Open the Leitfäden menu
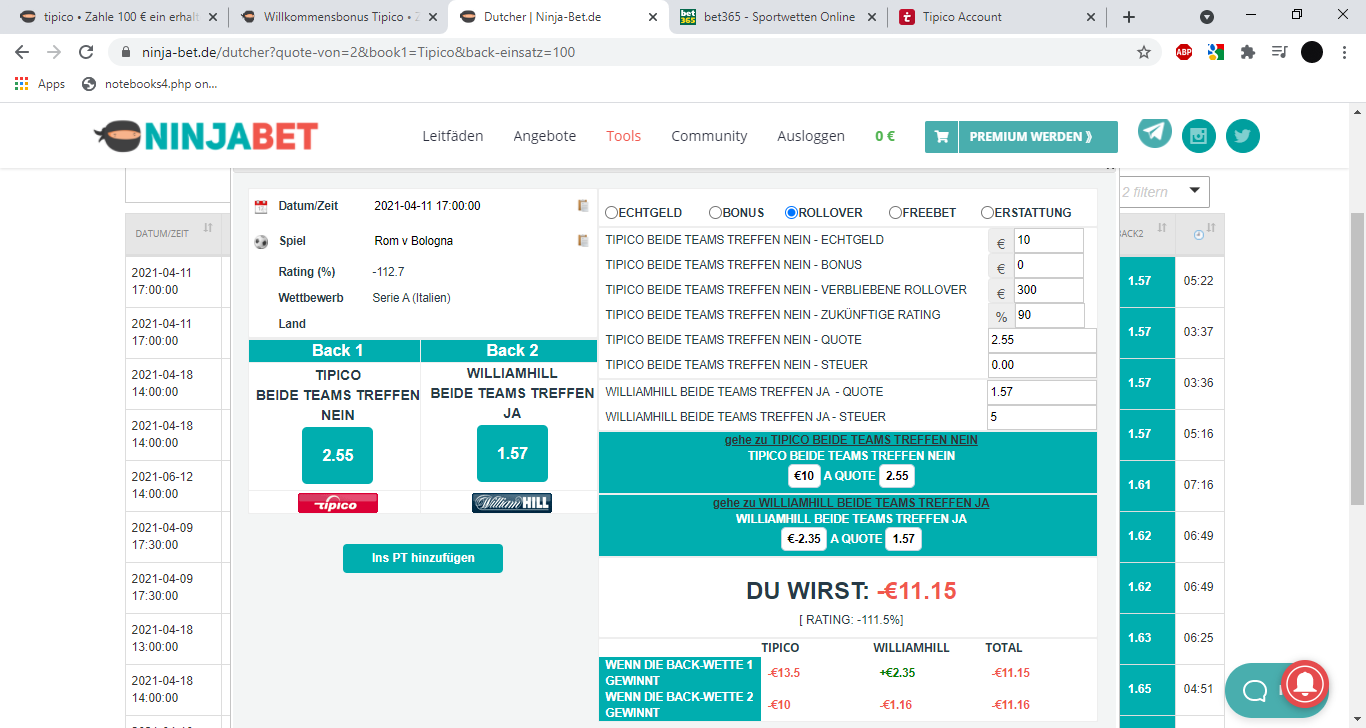The image size is (1366, 728). 452,136
